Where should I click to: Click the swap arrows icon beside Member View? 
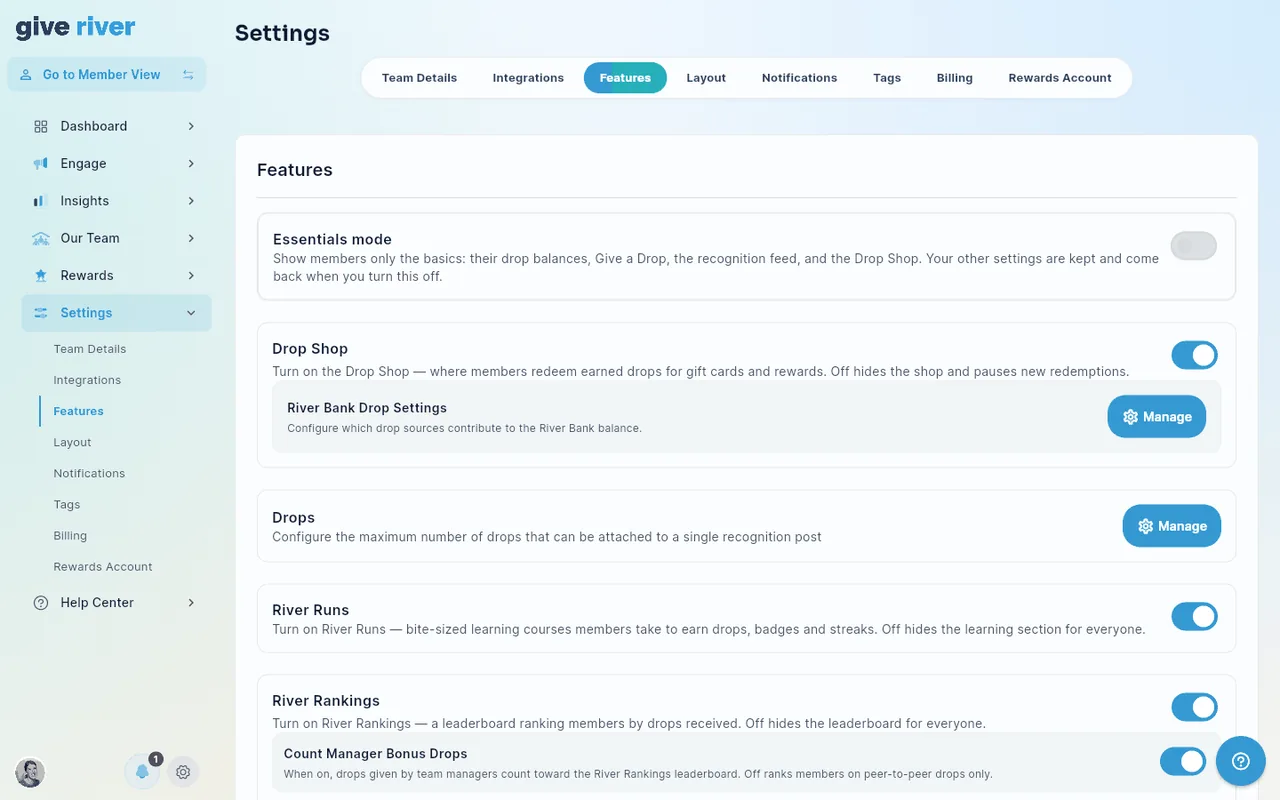tap(188, 75)
